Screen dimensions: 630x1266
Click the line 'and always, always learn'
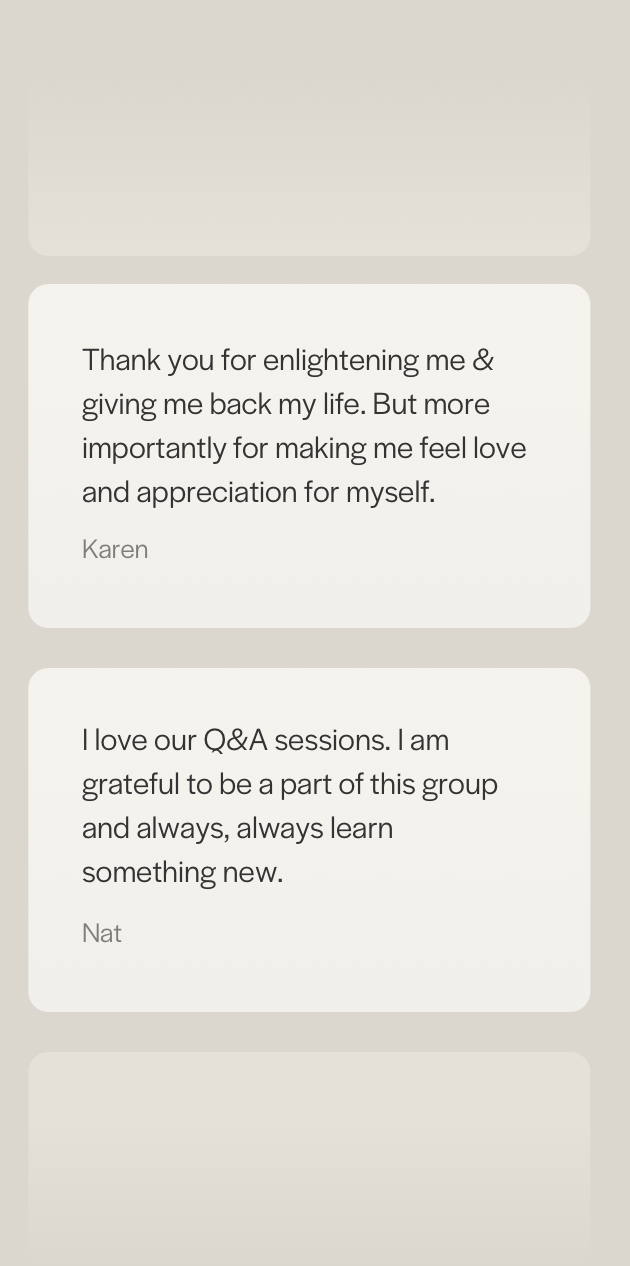(237, 828)
